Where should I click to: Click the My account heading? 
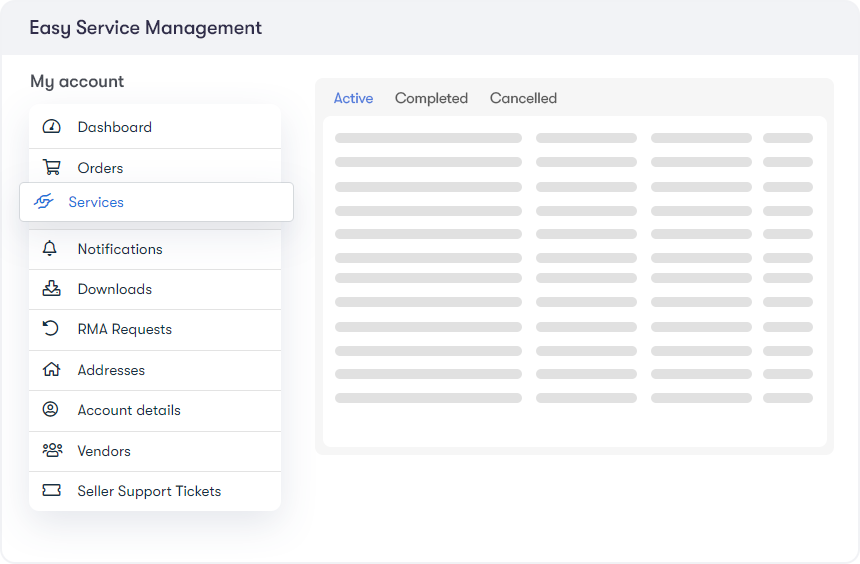[77, 81]
